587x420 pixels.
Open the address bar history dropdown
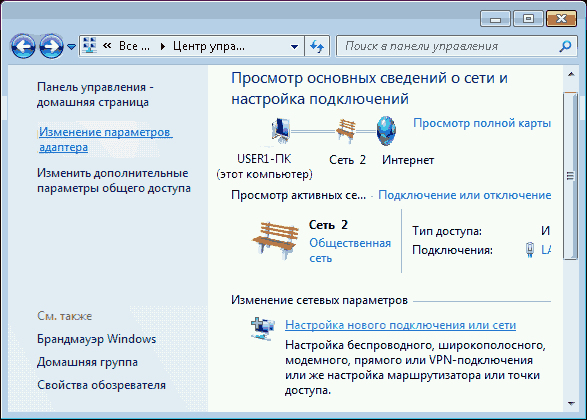tap(294, 47)
